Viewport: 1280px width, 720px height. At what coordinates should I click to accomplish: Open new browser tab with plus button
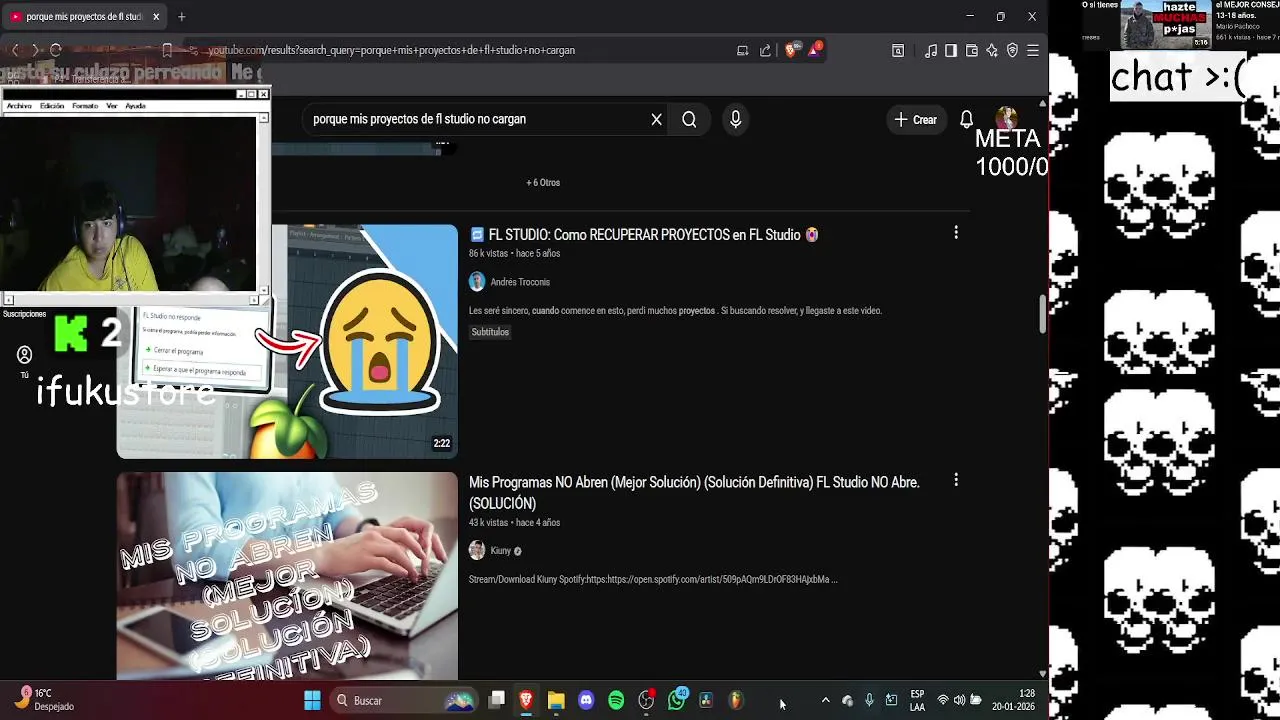click(x=181, y=17)
